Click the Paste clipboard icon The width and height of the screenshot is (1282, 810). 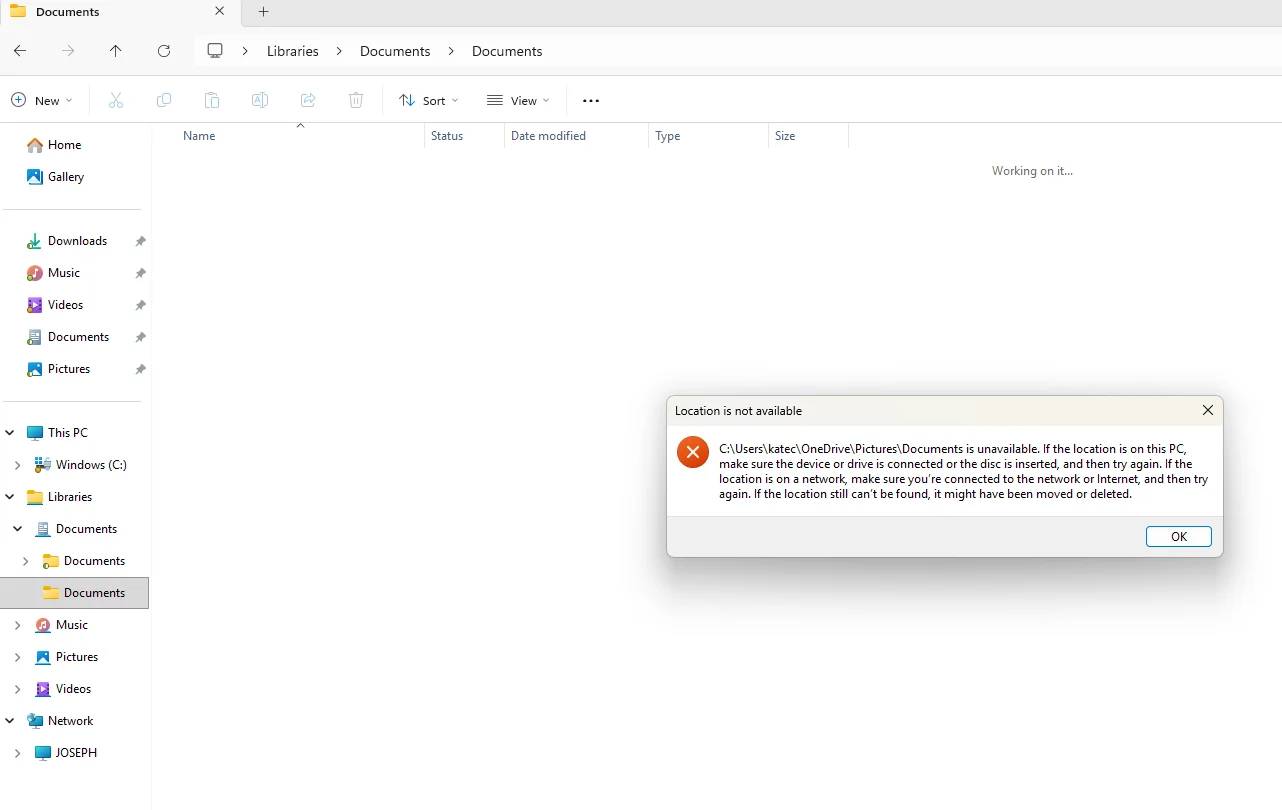(x=212, y=100)
